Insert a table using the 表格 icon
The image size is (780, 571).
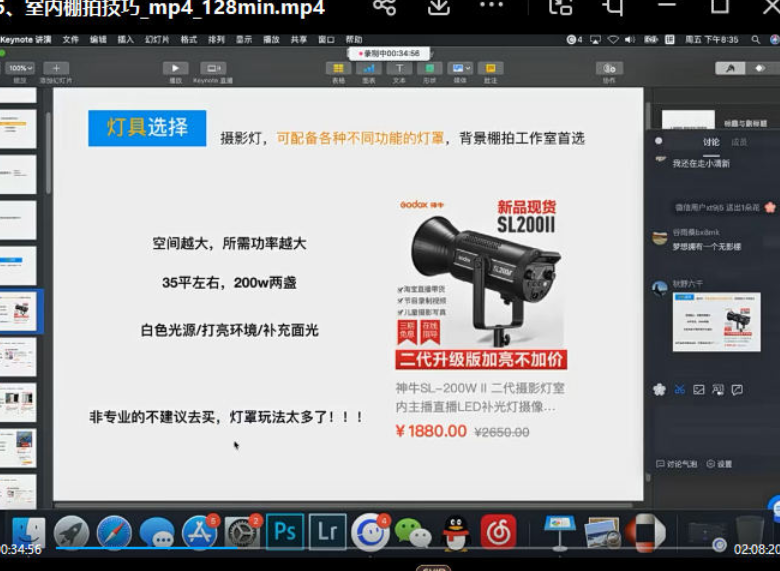(x=337, y=69)
